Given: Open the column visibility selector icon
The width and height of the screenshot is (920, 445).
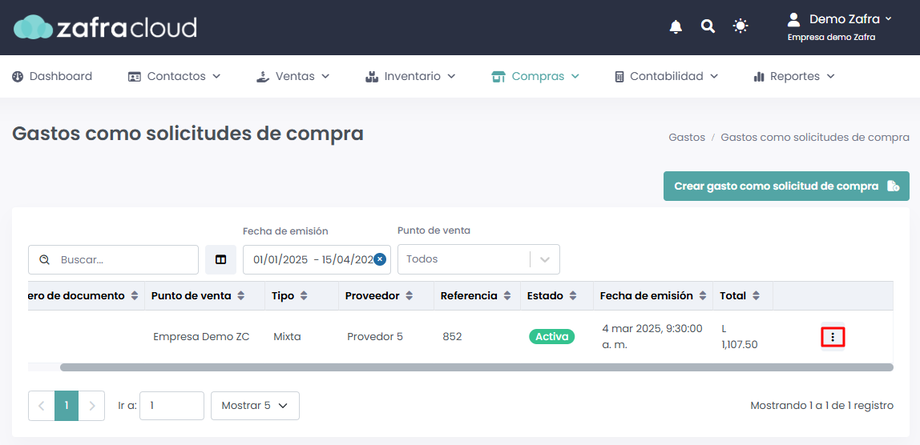Looking at the screenshot, I should [x=221, y=259].
